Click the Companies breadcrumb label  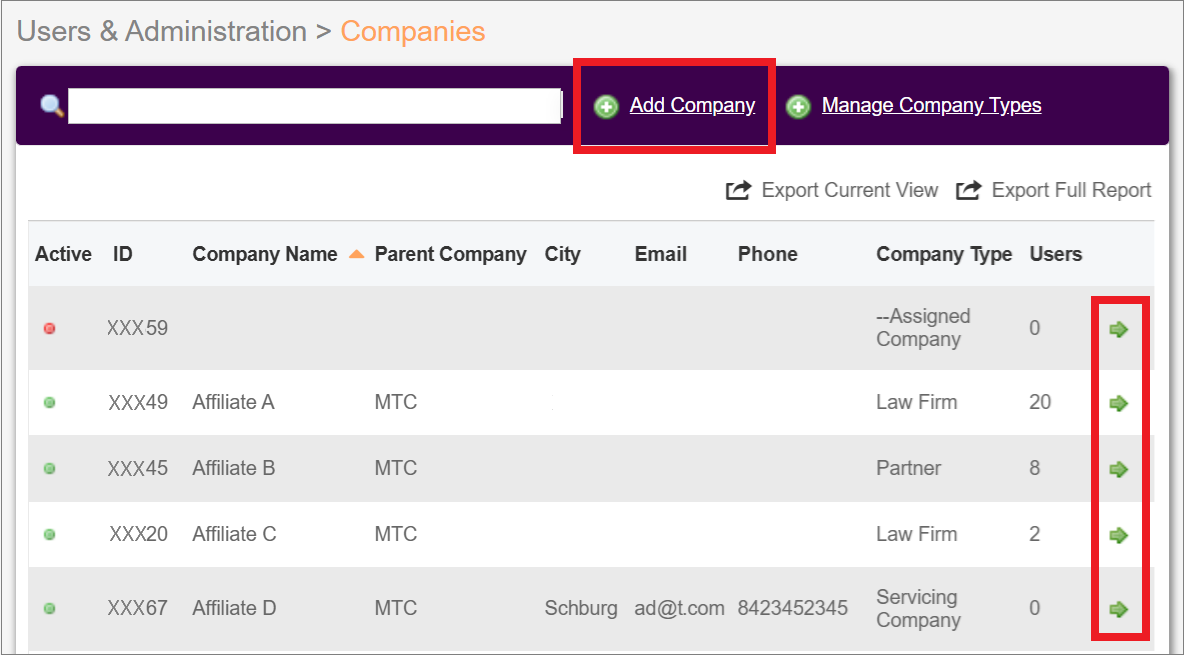[412, 32]
